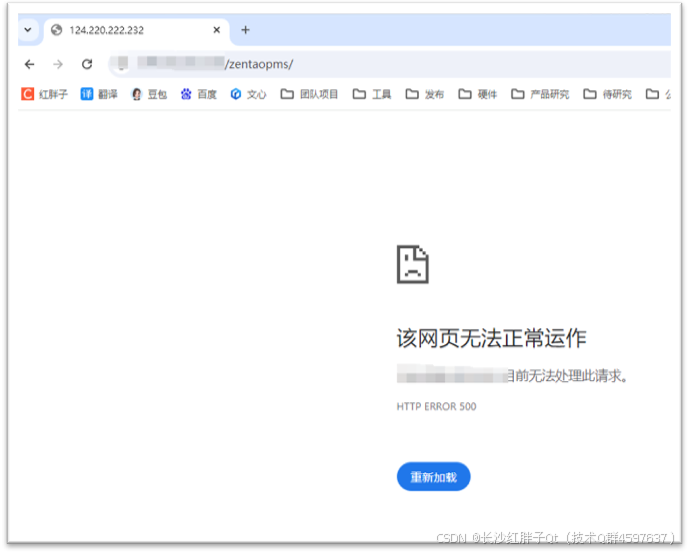Select the 124.220.222.232 tab
Viewport: 696px width, 552px height.
point(120,30)
